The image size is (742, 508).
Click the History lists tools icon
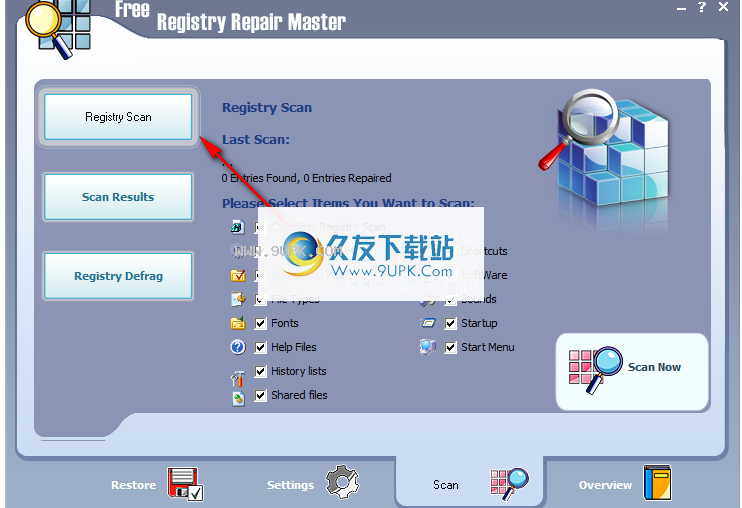click(238, 378)
